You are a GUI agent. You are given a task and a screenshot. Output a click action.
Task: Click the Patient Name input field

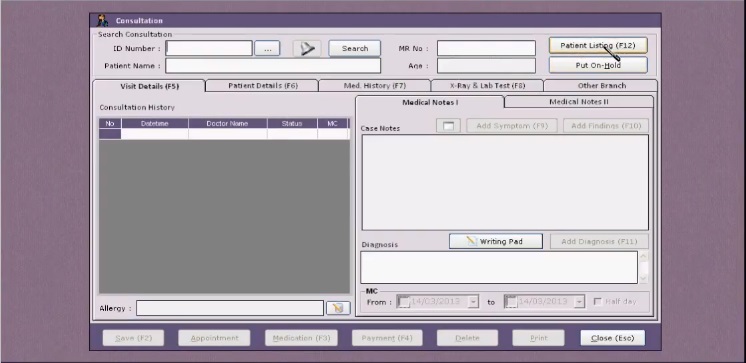pyautogui.click(x=273, y=66)
